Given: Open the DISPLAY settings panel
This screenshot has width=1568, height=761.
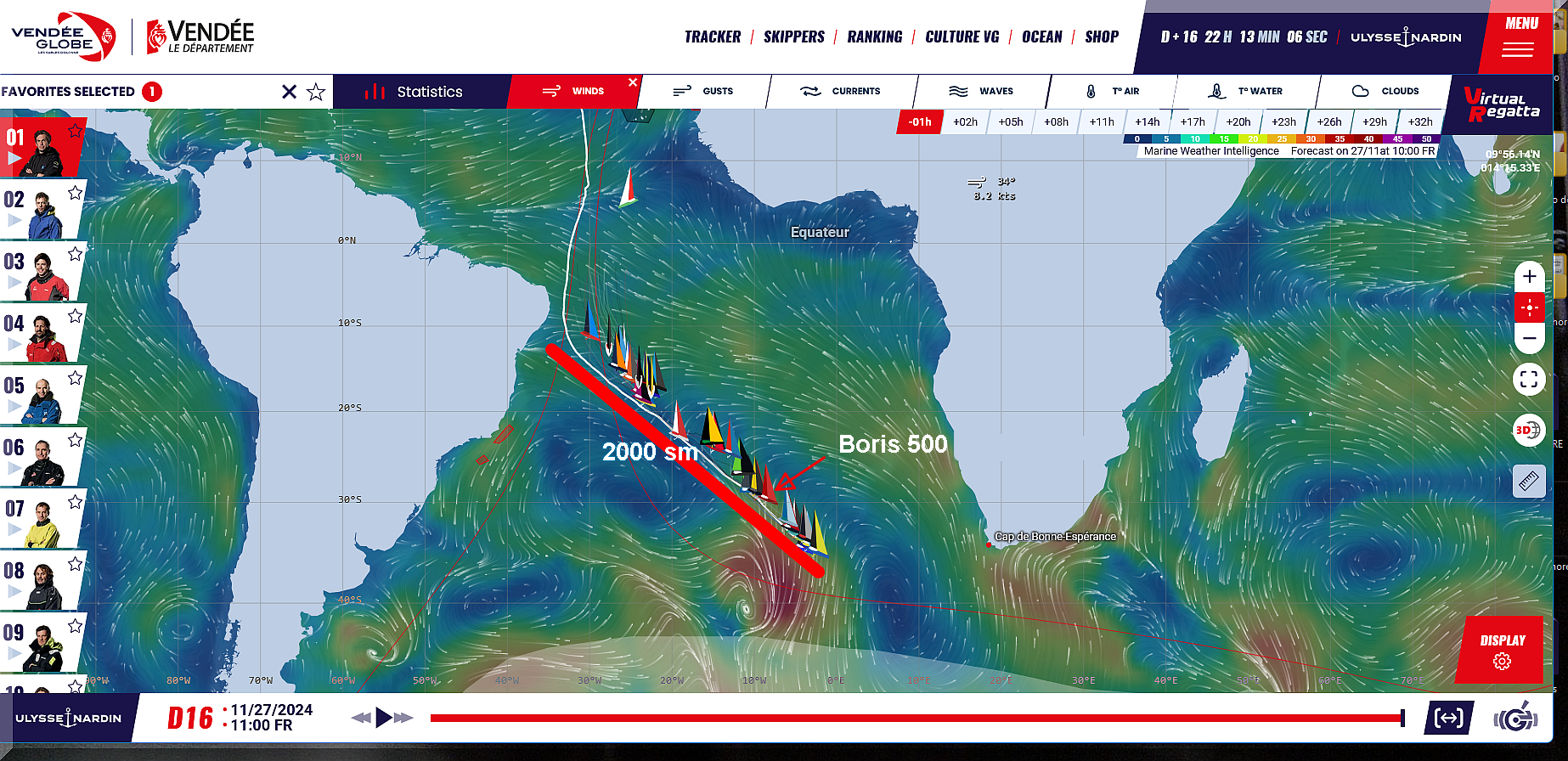Looking at the screenshot, I should tap(1502, 650).
